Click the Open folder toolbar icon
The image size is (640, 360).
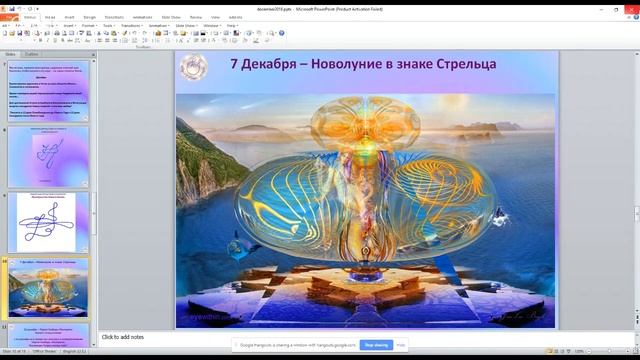pyautogui.click(x=12, y=33)
